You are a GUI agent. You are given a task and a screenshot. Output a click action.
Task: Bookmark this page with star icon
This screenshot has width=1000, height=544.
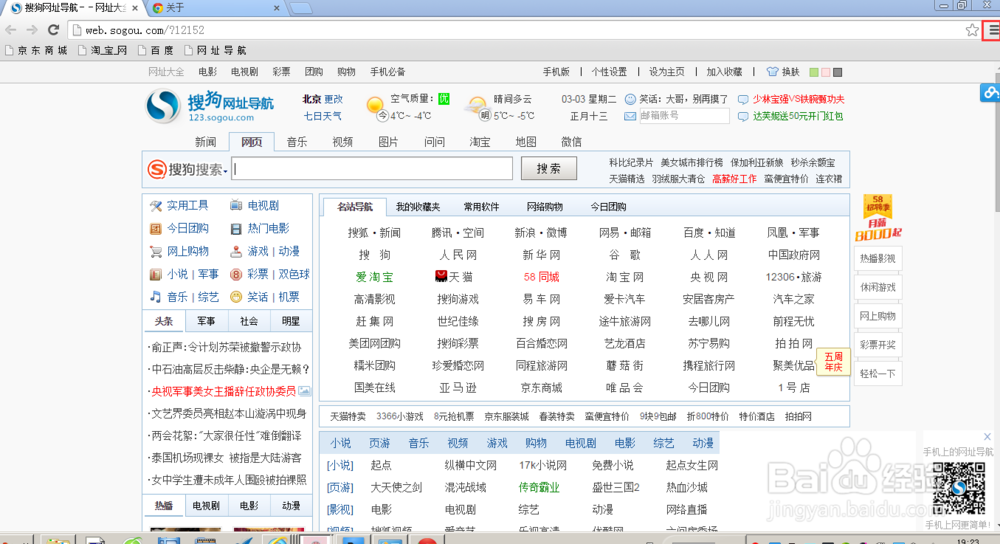(x=972, y=30)
